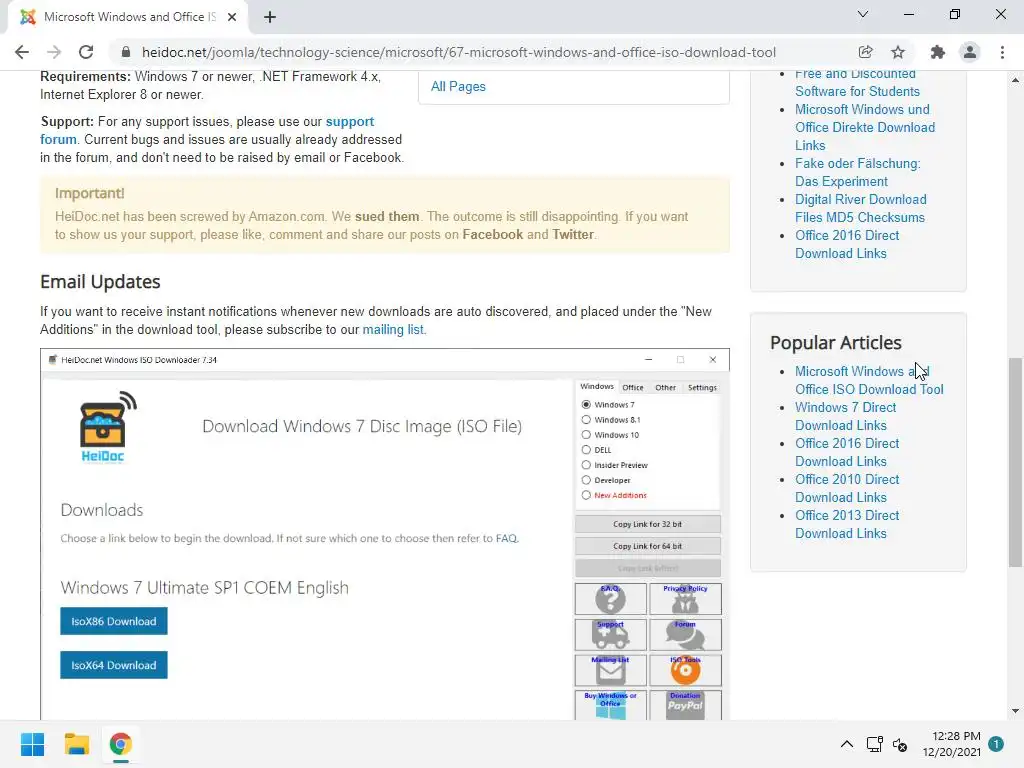
Task: Open File Explorer from the taskbar
Action: [76, 744]
